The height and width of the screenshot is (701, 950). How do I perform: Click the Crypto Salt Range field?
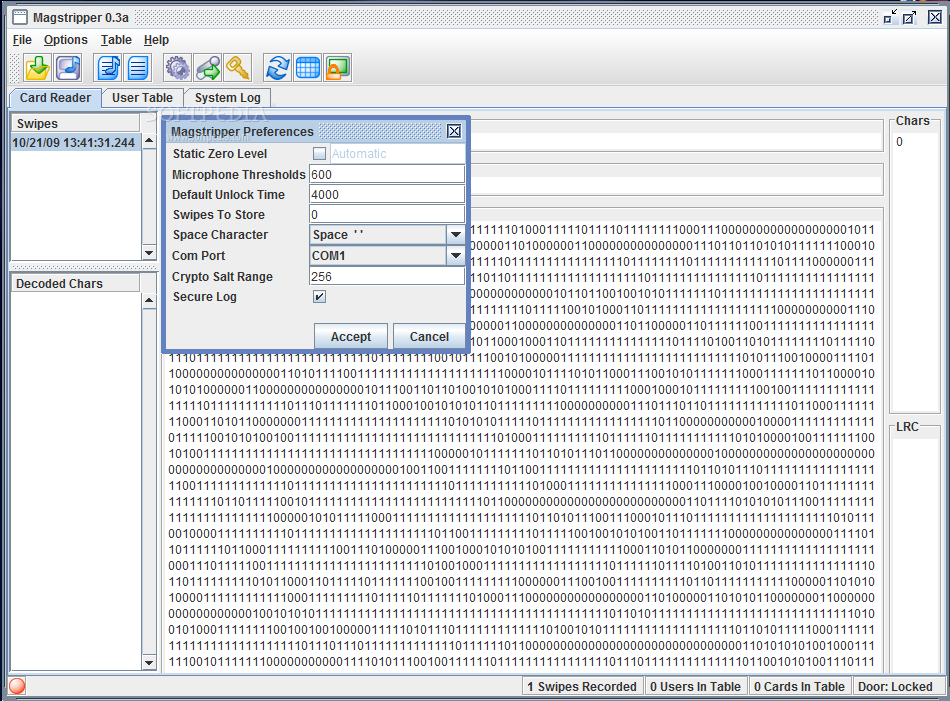387,276
